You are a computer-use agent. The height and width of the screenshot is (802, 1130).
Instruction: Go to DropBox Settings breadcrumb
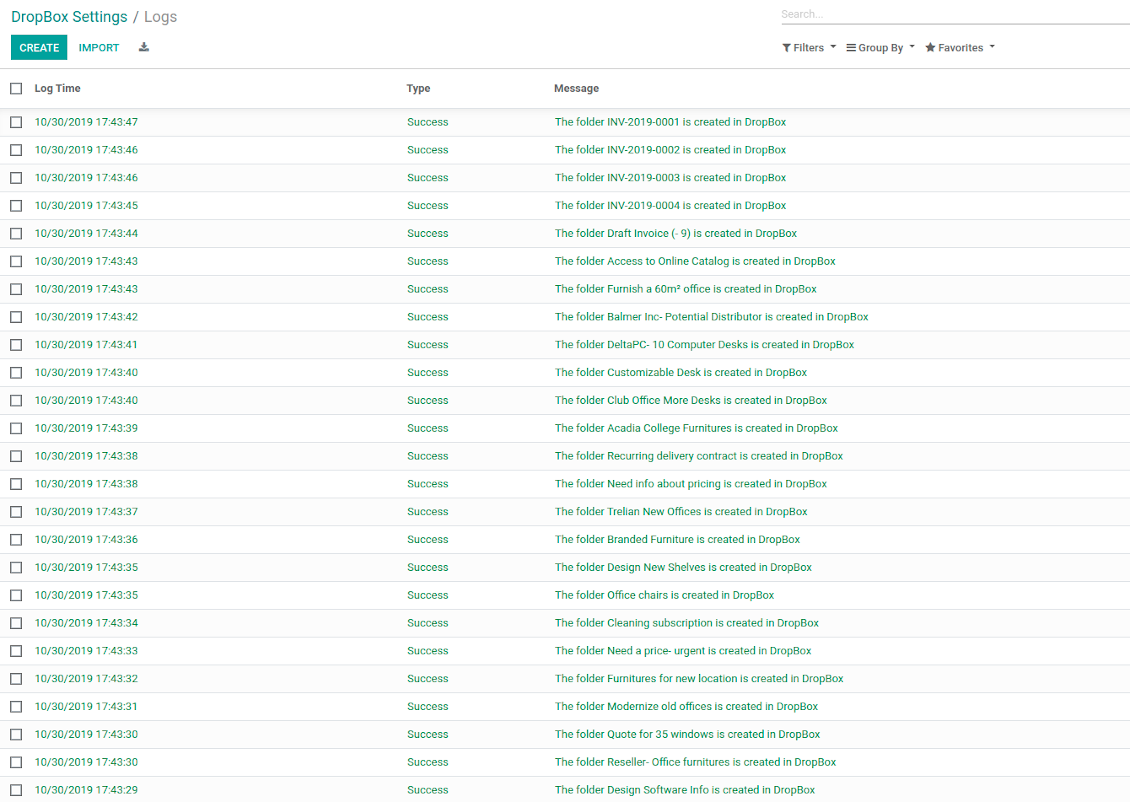[69, 17]
